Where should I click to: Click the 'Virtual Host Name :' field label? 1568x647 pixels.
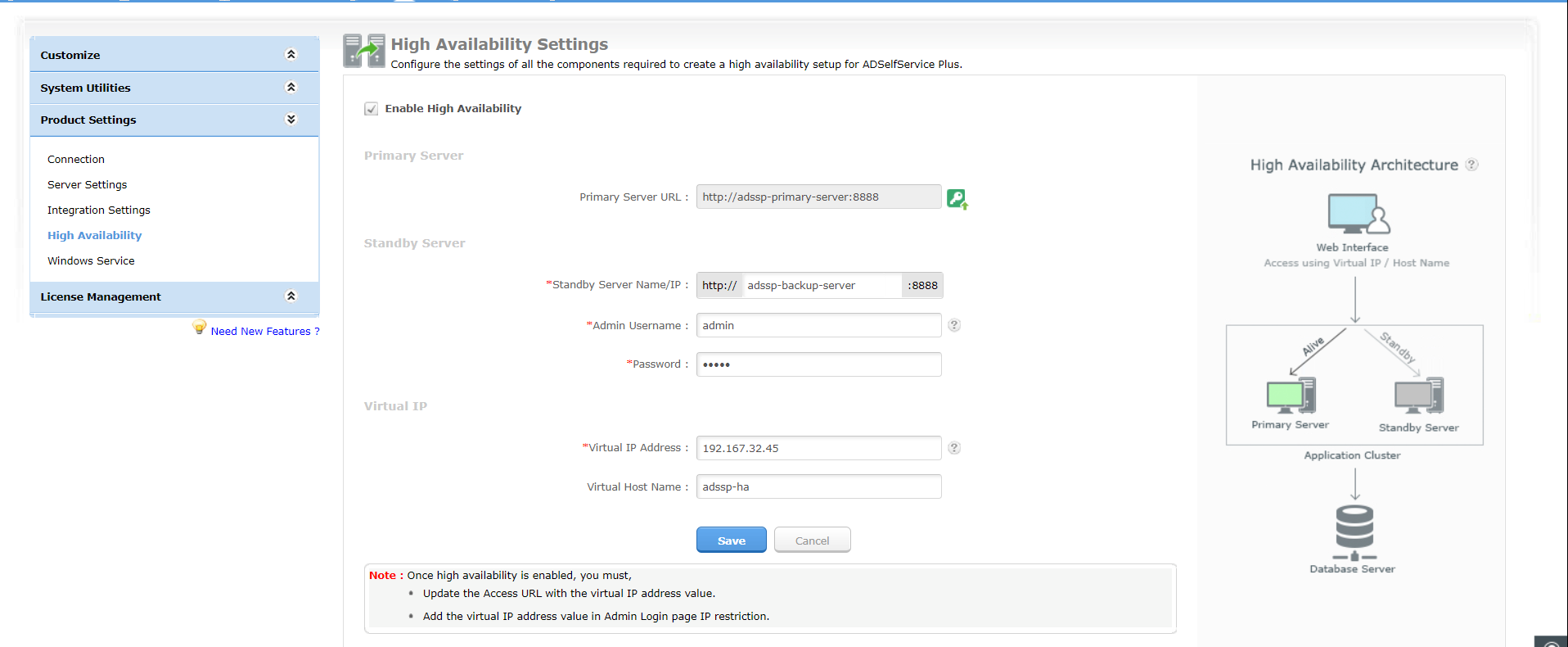[638, 487]
